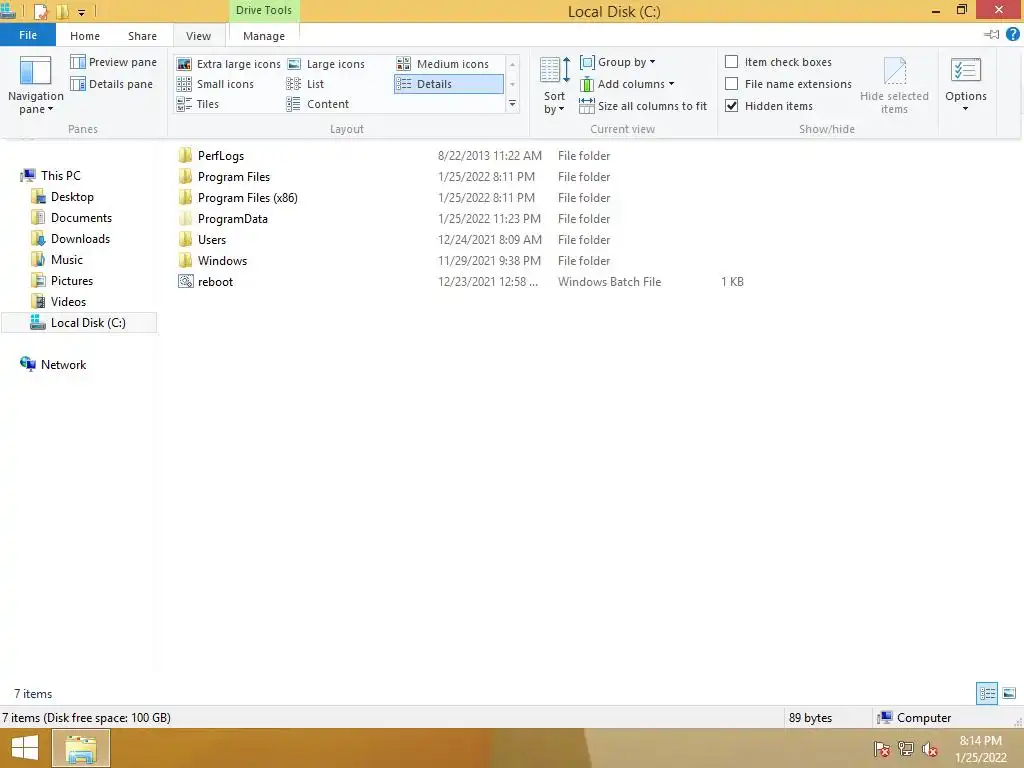The width and height of the screenshot is (1024, 768).
Task: Open the File tab
Action: coord(28,35)
